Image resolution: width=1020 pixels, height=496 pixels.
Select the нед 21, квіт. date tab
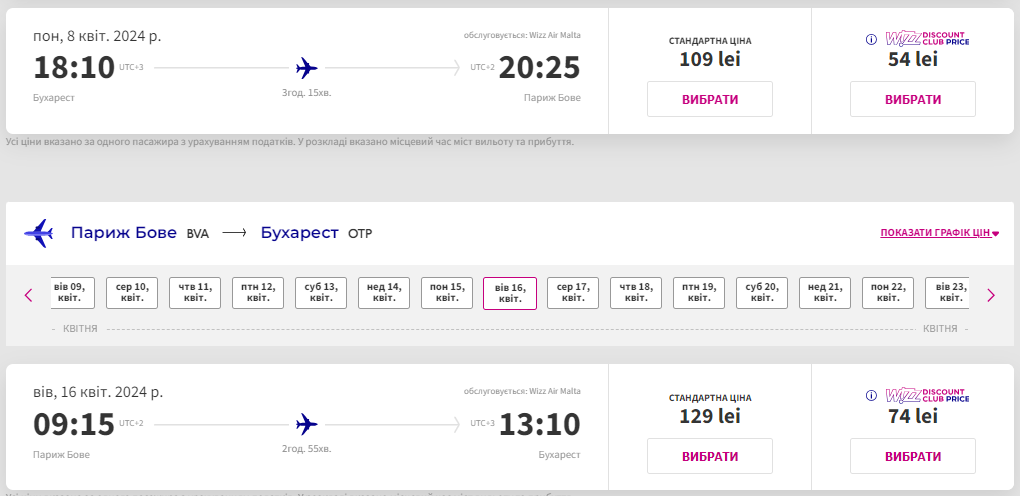(x=825, y=293)
